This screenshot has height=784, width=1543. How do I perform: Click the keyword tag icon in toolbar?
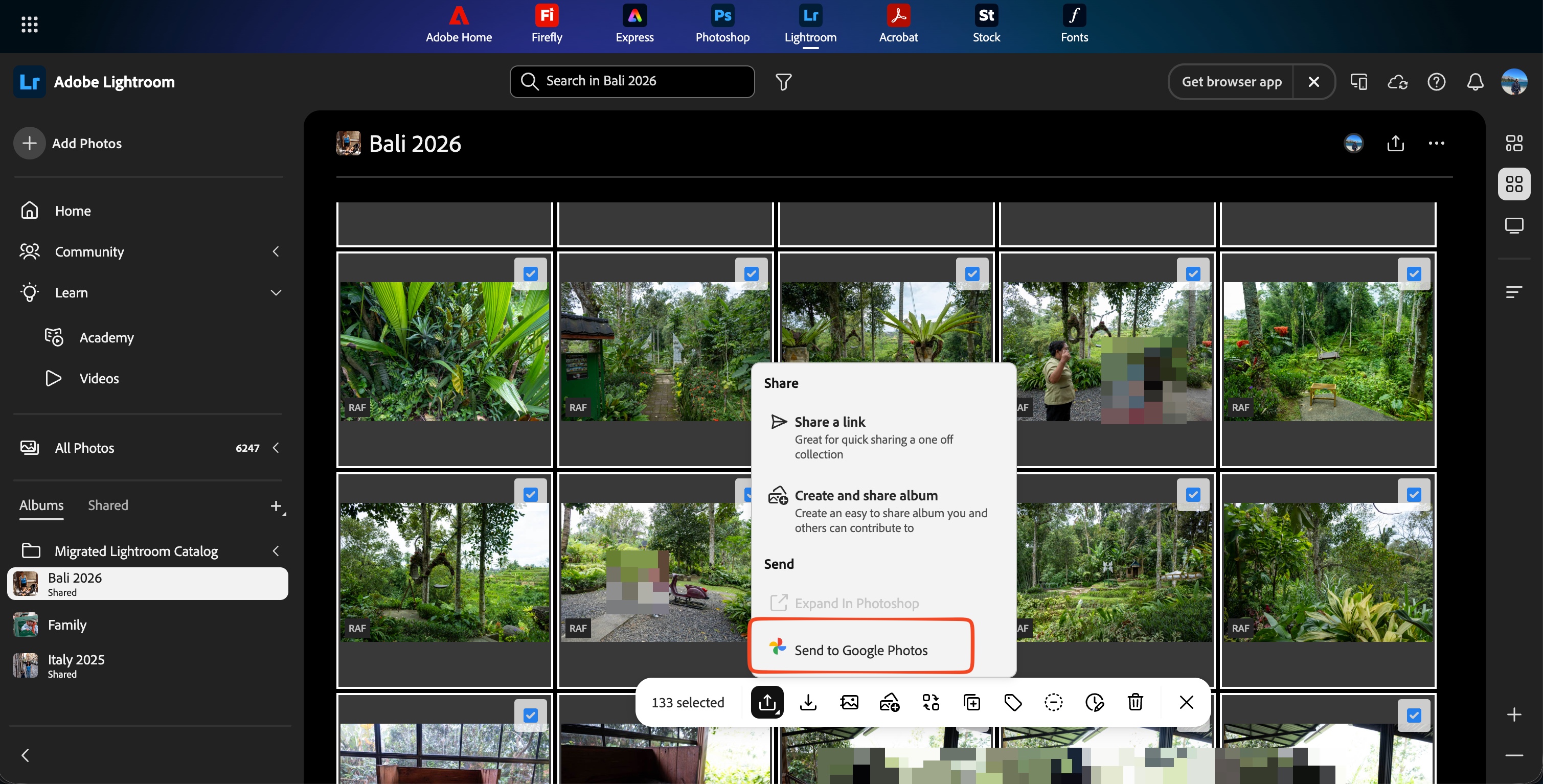click(1013, 702)
